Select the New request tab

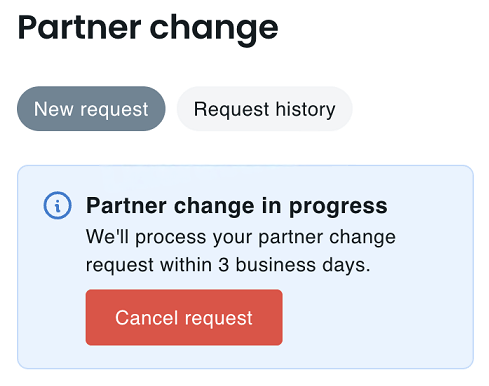click(91, 109)
